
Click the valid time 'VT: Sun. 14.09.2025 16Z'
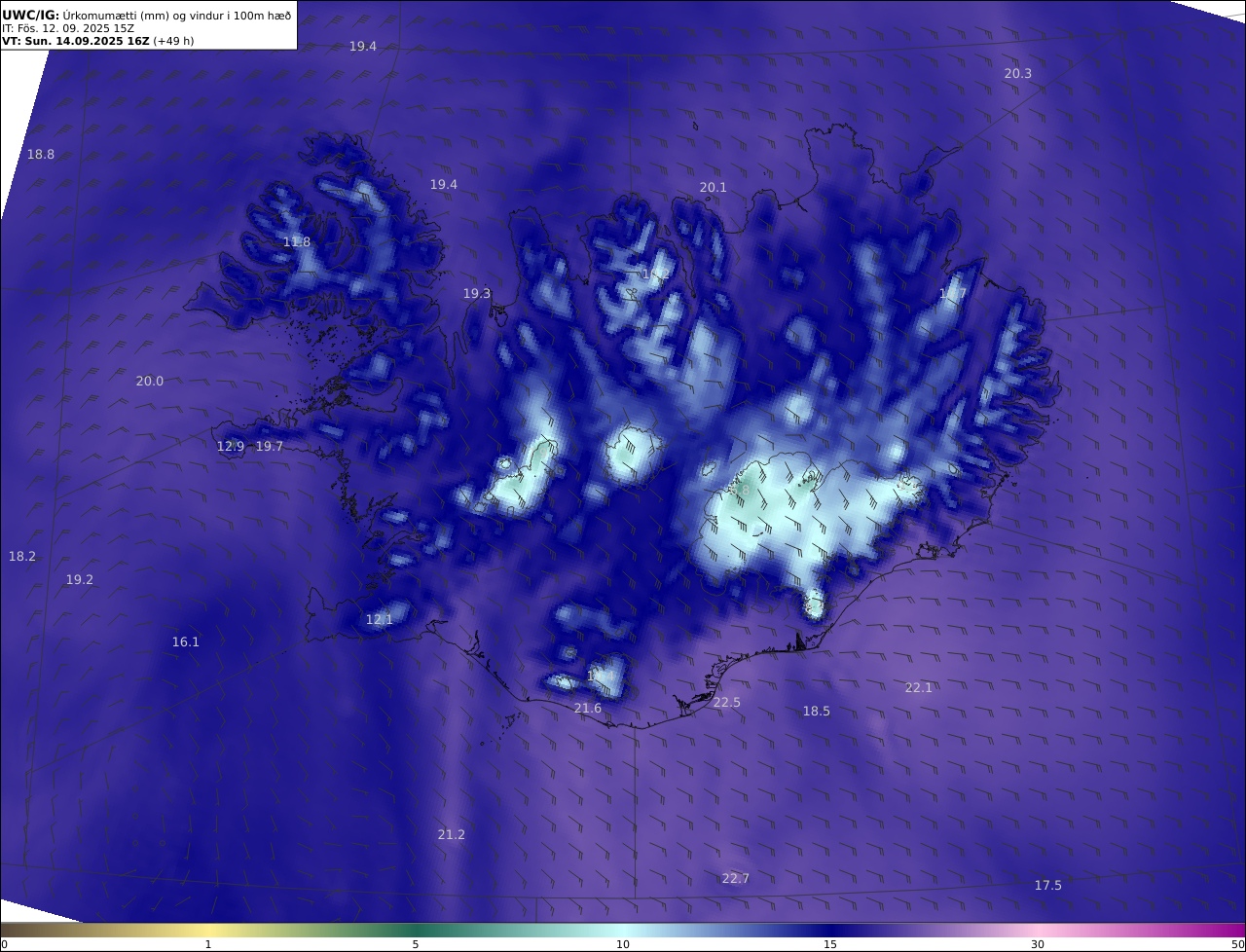[x=75, y=41]
